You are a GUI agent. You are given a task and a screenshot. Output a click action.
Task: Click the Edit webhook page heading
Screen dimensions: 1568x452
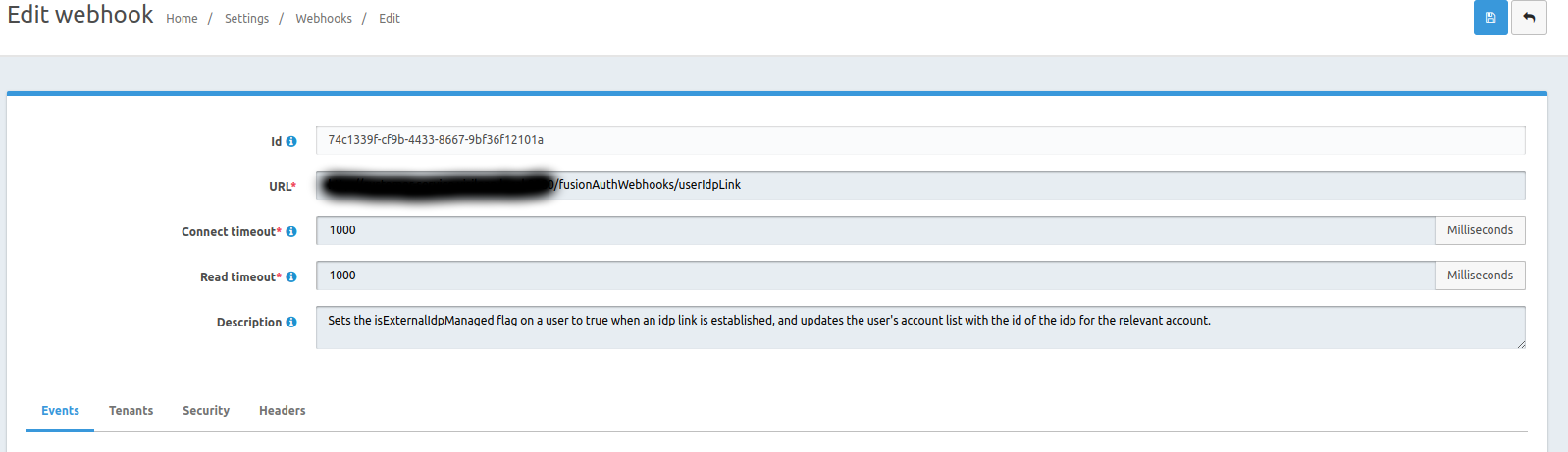pyautogui.click(x=80, y=15)
